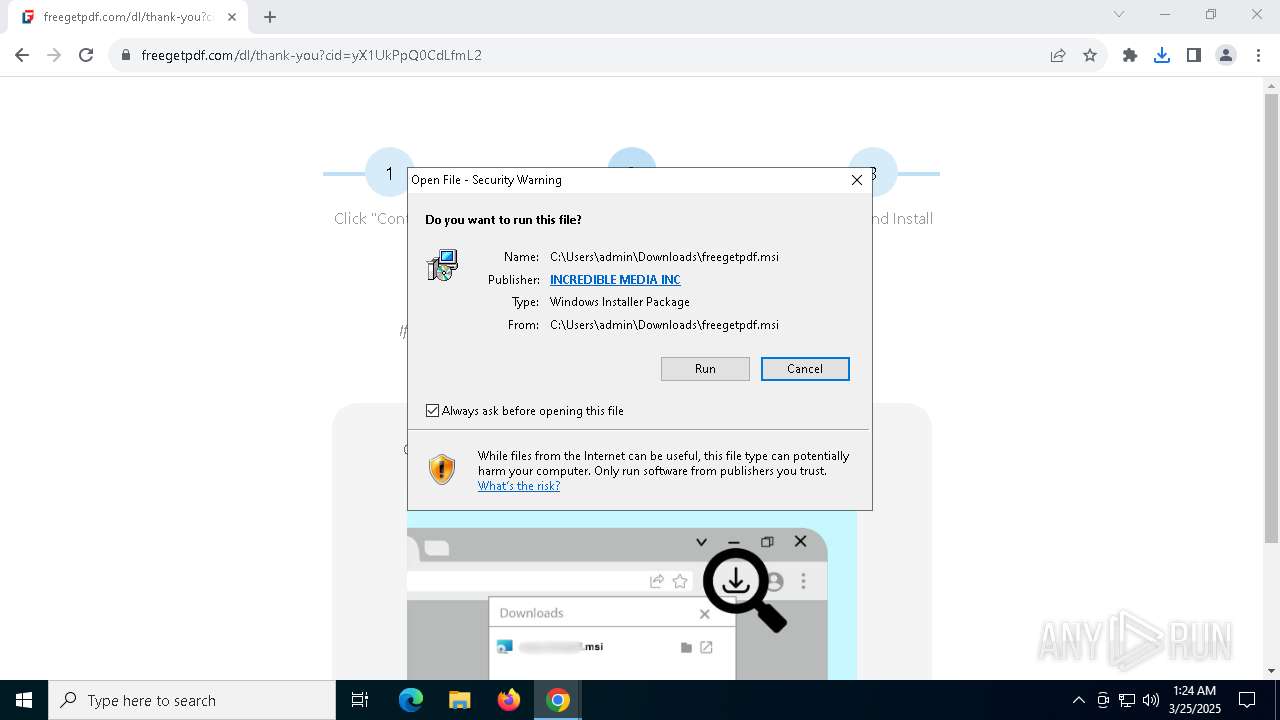Image resolution: width=1280 pixels, height=720 pixels.
Task: Open a new tab with plus button
Action: (270, 17)
